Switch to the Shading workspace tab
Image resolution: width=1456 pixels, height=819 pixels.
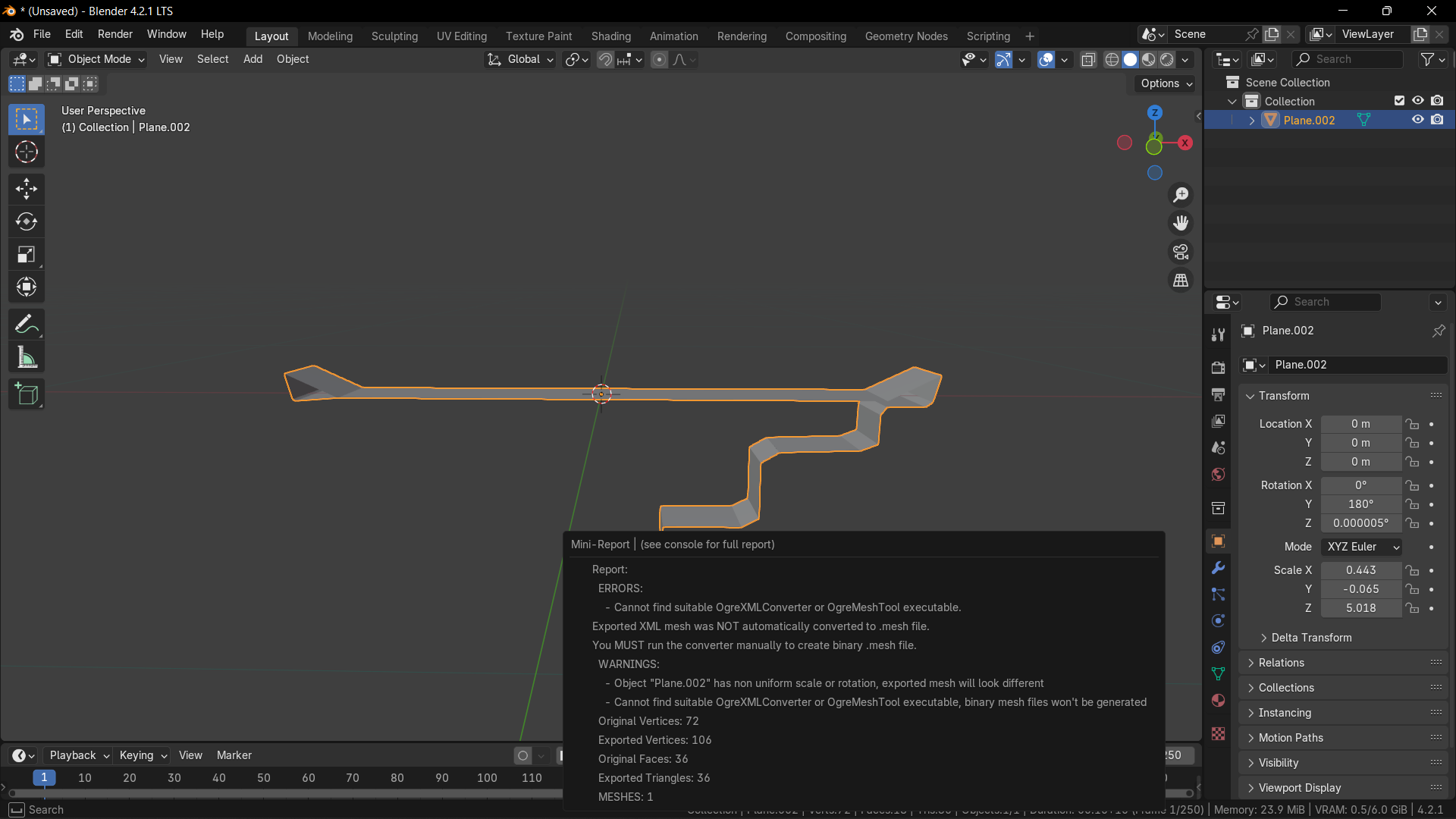tap(611, 36)
